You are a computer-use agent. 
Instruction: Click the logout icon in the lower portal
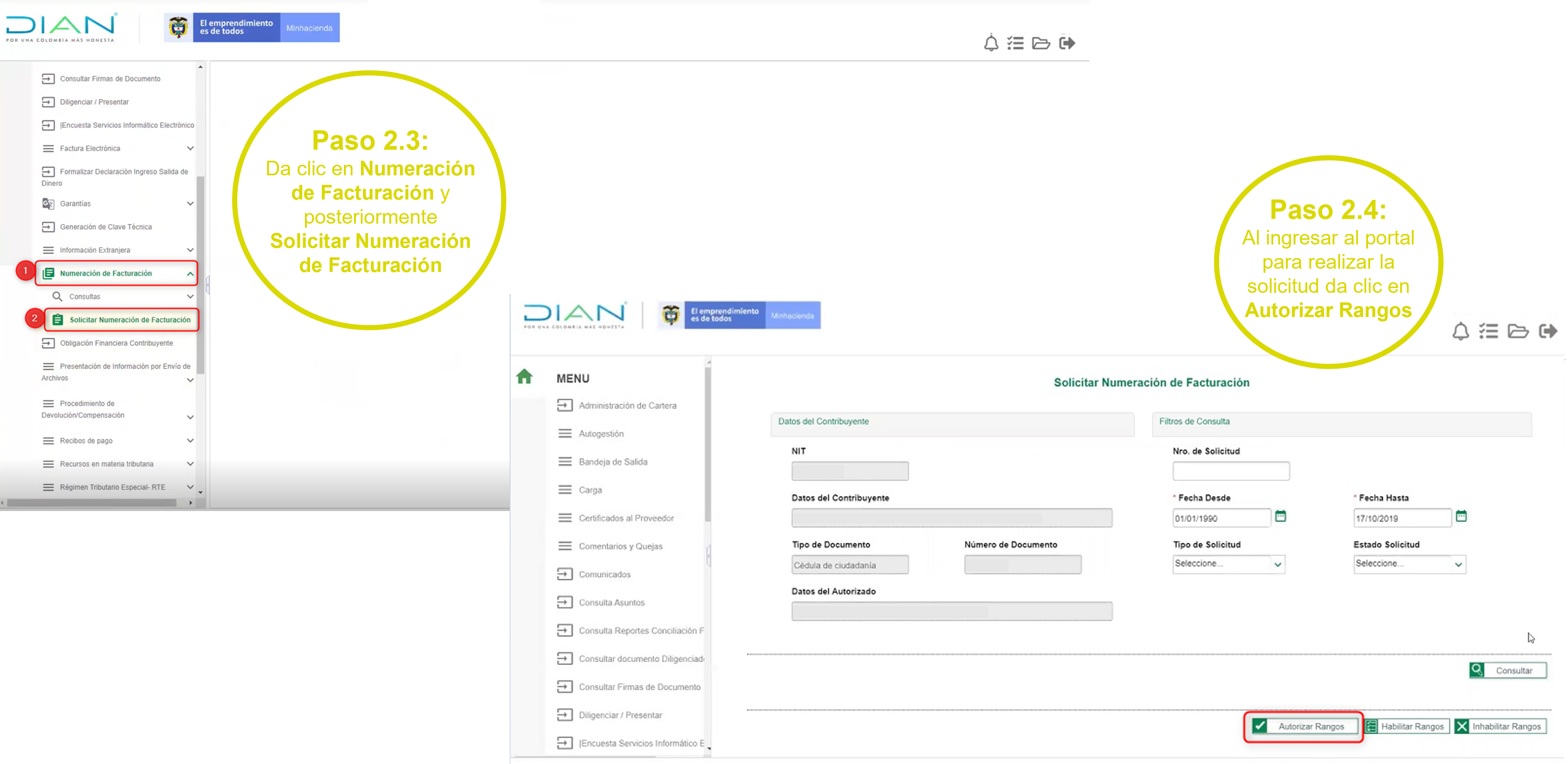[1548, 331]
